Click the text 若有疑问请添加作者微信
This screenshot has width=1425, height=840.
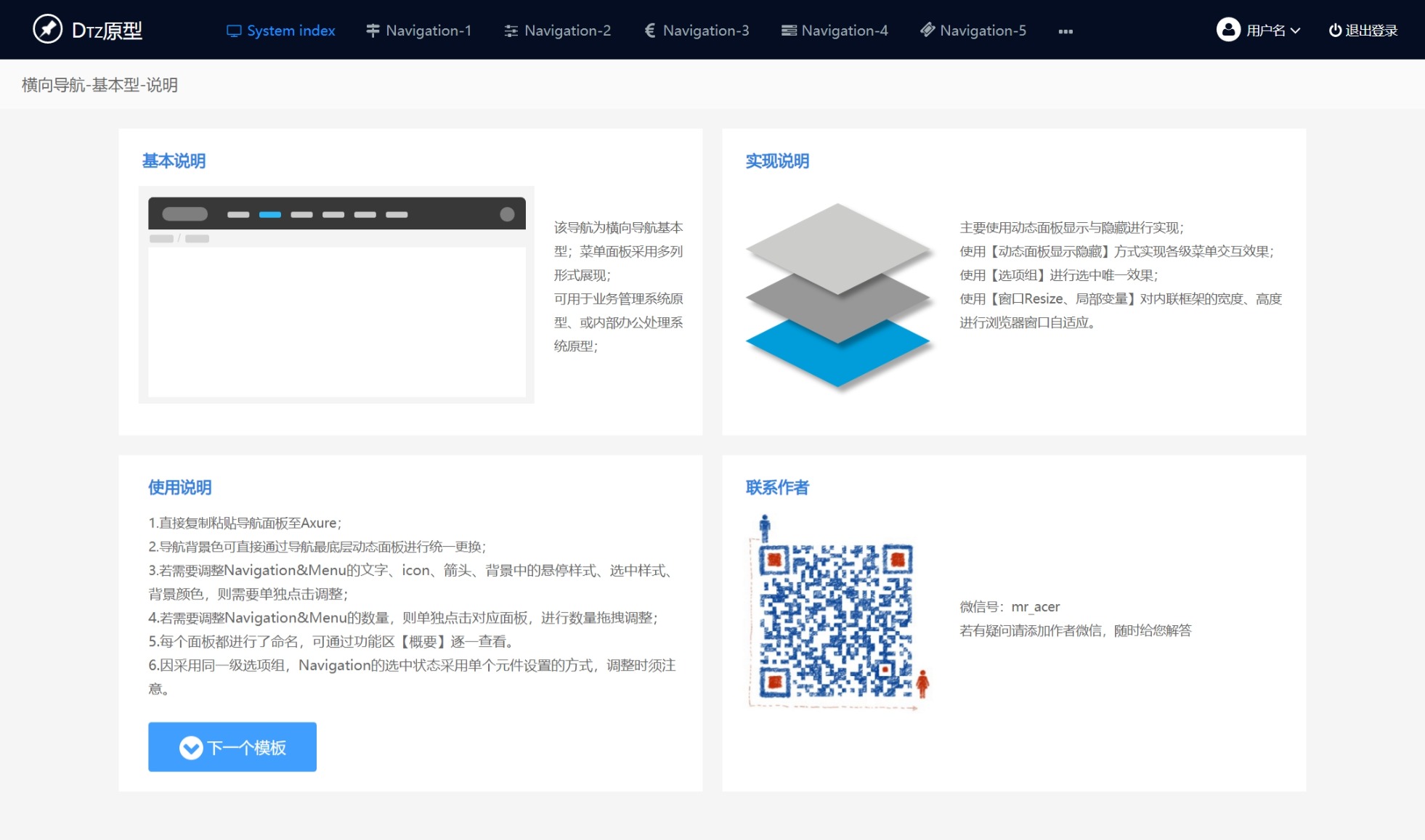(1076, 630)
